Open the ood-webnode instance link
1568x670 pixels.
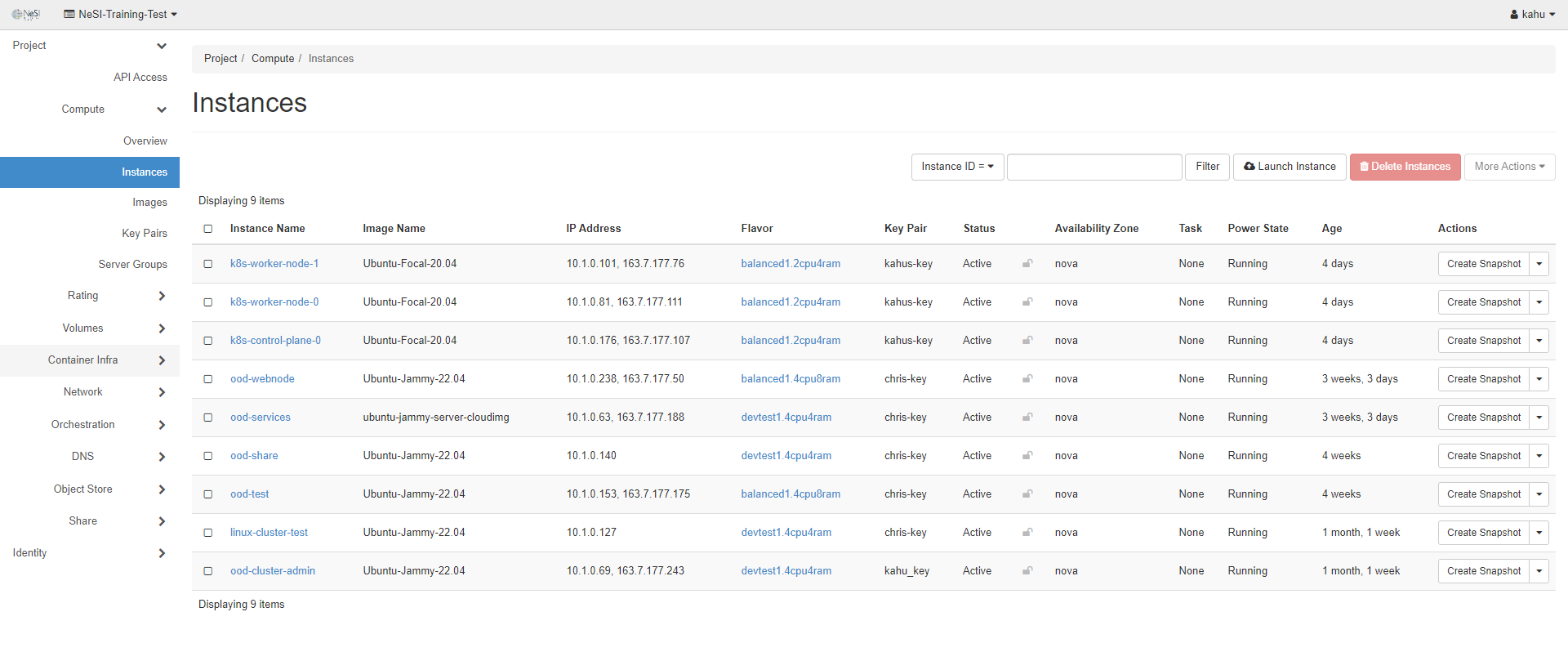point(262,379)
